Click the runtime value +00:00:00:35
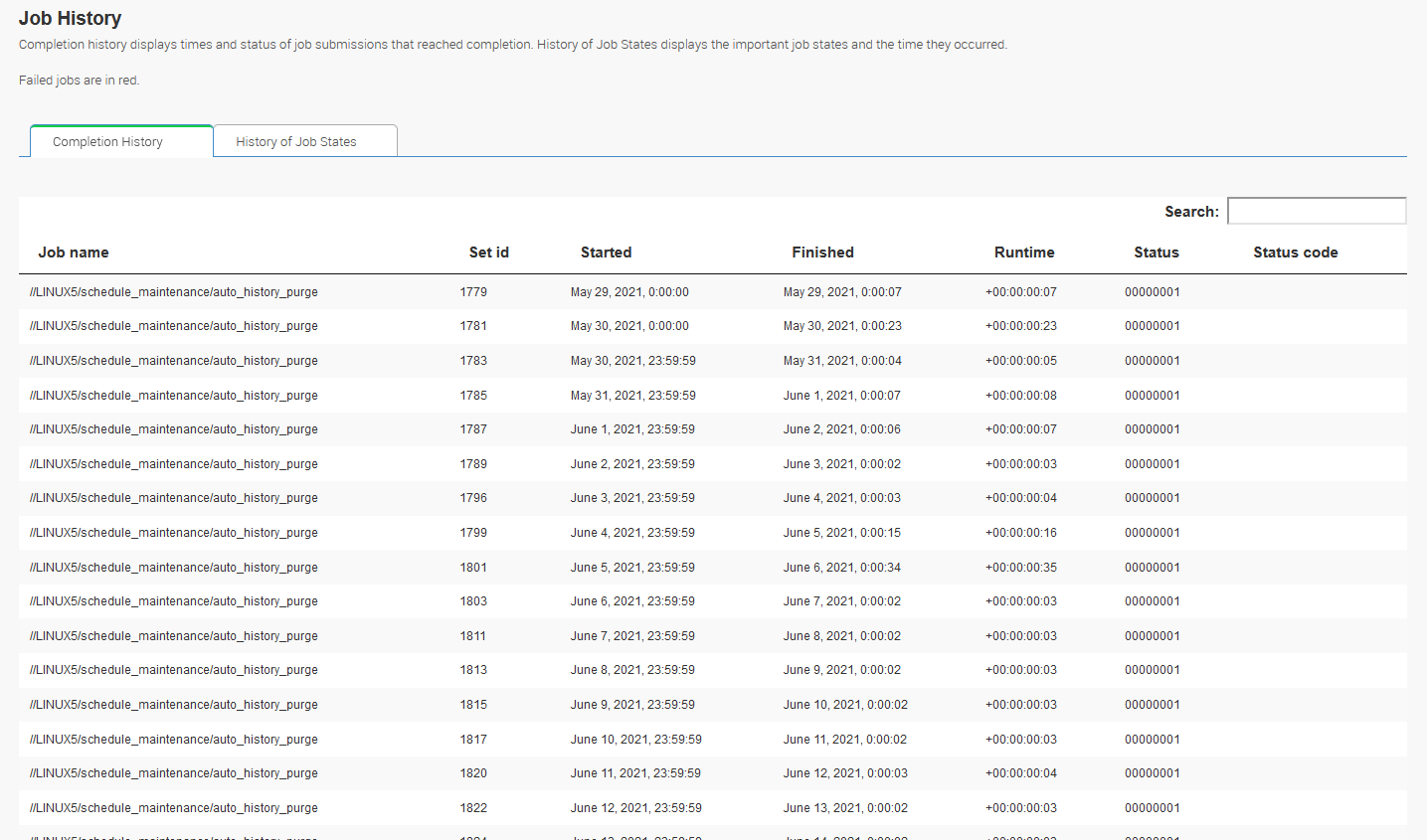The height and width of the screenshot is (840, 1427). click(1020, 568)
